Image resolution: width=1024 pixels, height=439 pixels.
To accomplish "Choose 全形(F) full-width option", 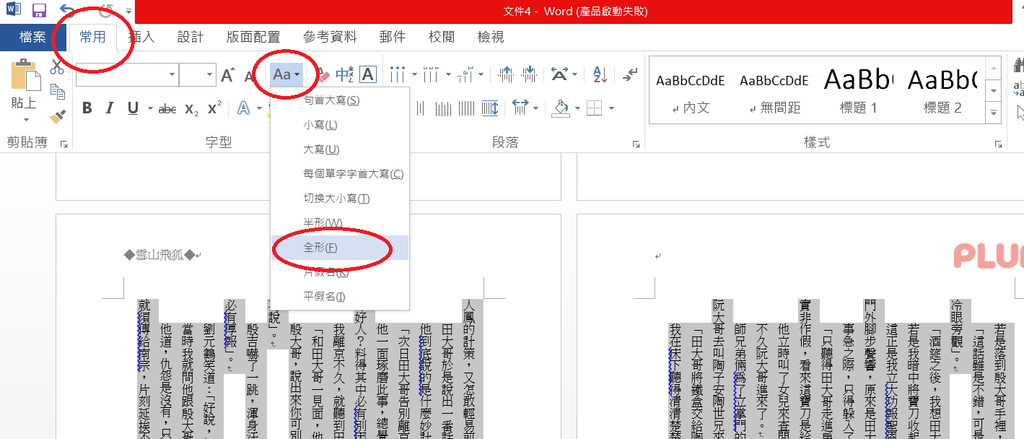I will pos(340,248).
